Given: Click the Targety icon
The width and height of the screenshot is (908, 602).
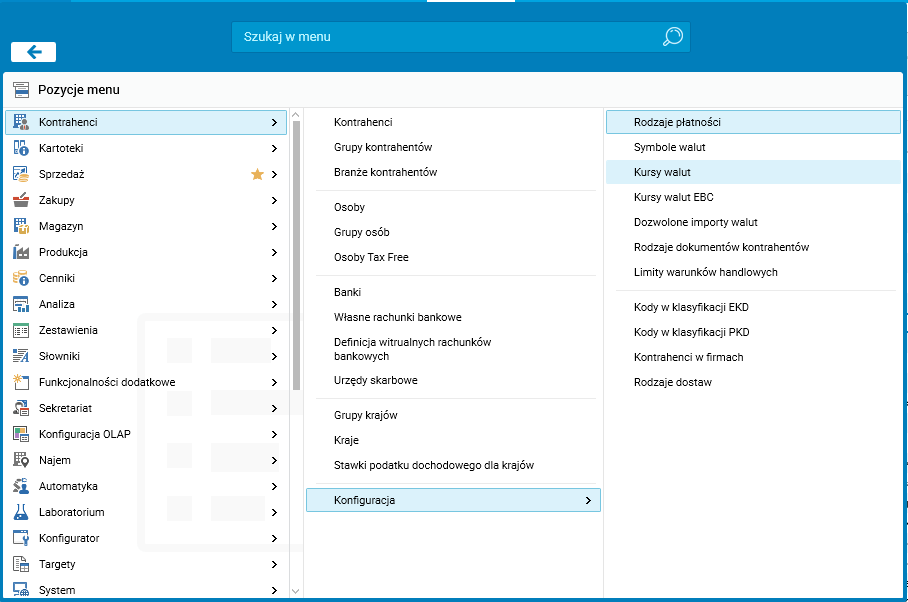Looking at the screenshot, I should 21,564.
